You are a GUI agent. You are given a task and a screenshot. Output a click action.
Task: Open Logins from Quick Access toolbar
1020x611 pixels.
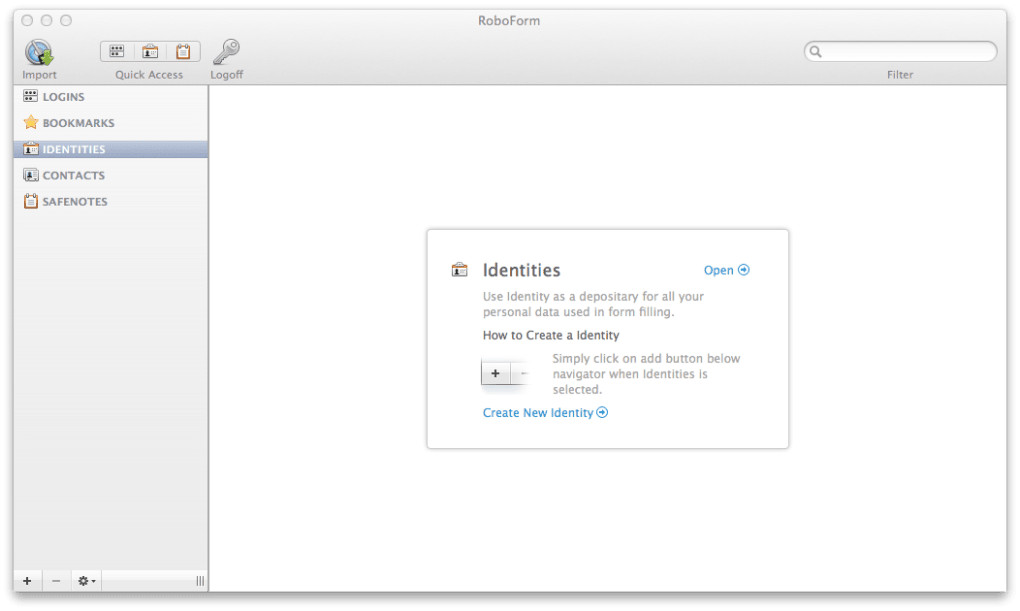tap(117, 51)
